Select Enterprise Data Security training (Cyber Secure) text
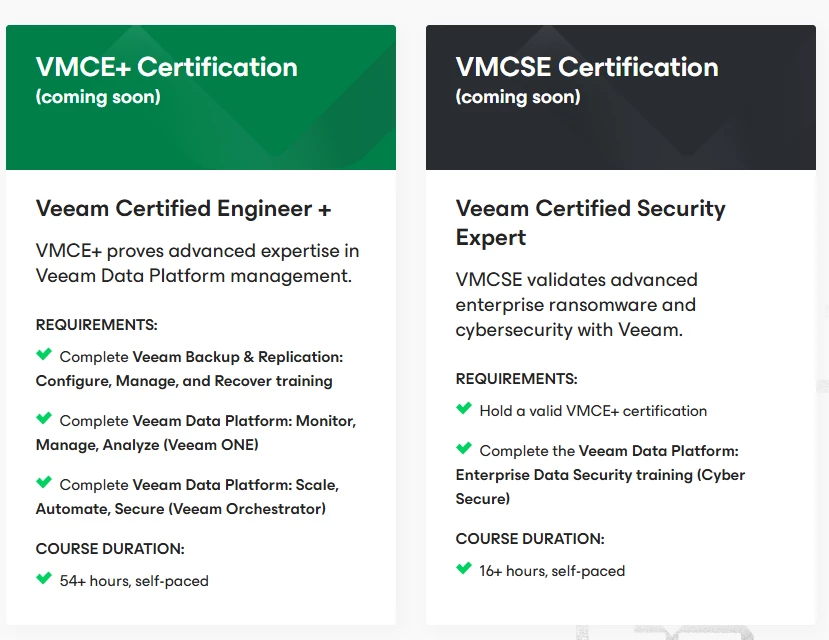Image resolution: width=829 pixels, height=640 pixels. pos(600,475)
